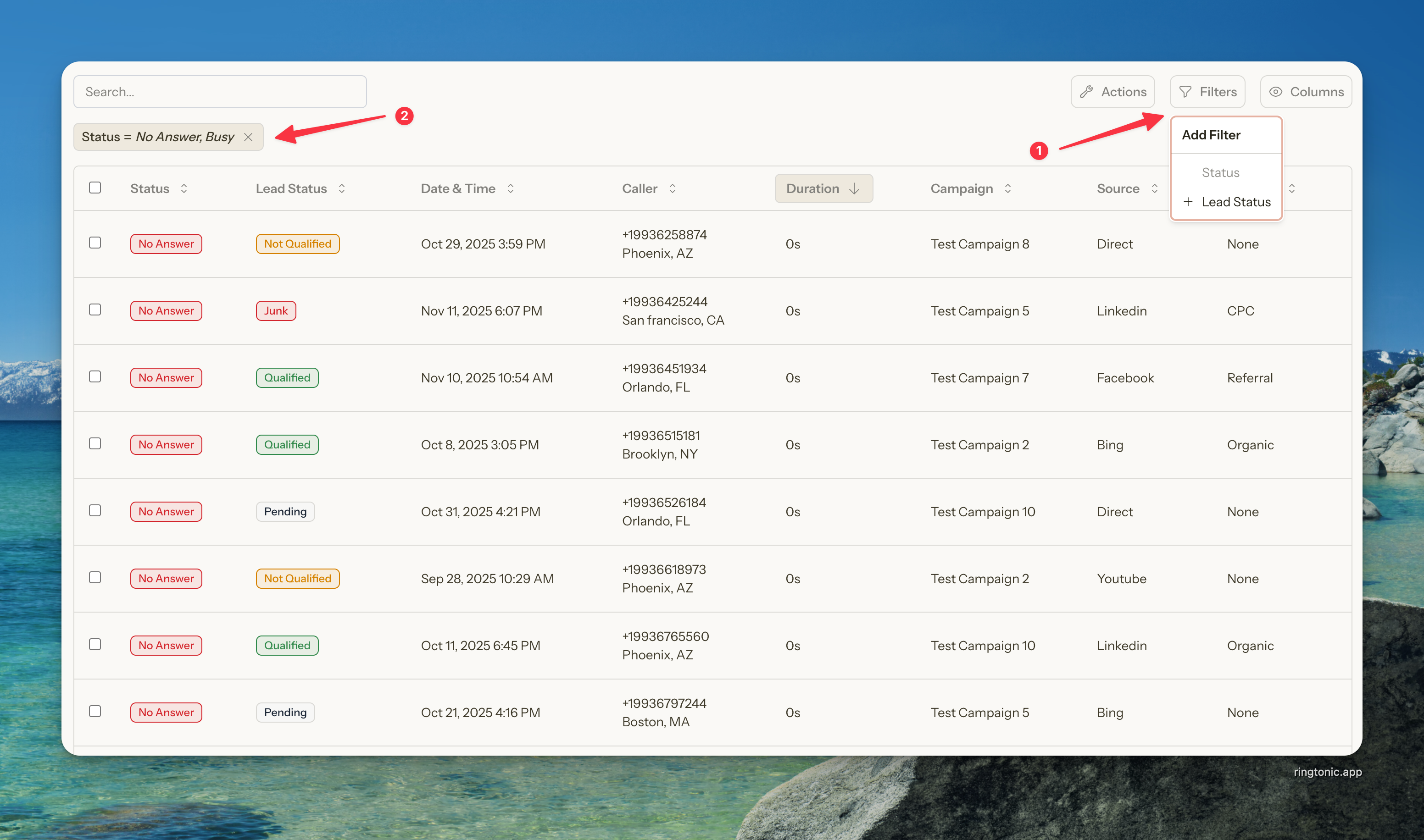
Task: Choose Lead Status in Add Filter menu
Action: pos(1235,202)
